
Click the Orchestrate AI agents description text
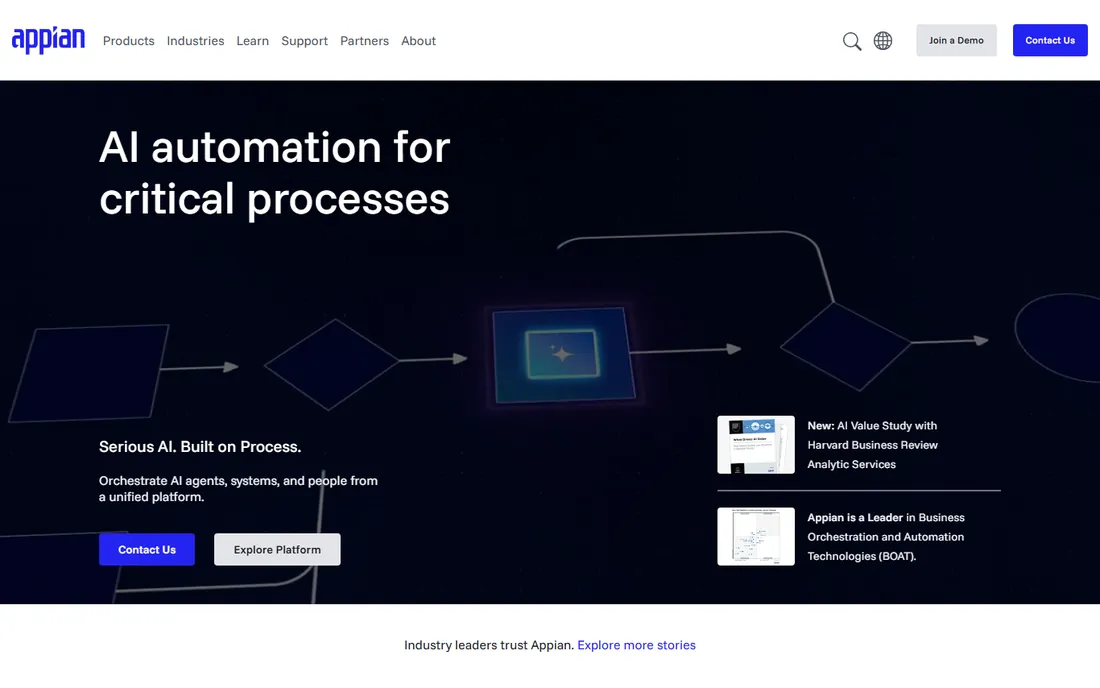[238, 489]
